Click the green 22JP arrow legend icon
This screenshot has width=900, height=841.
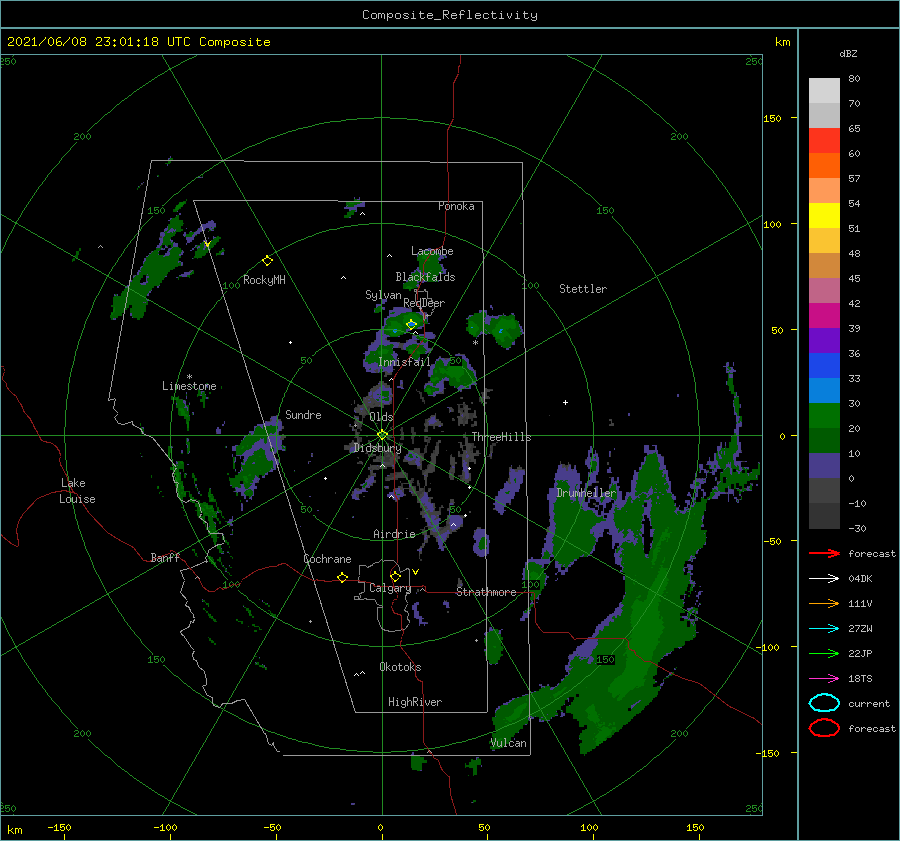[825, 653]
